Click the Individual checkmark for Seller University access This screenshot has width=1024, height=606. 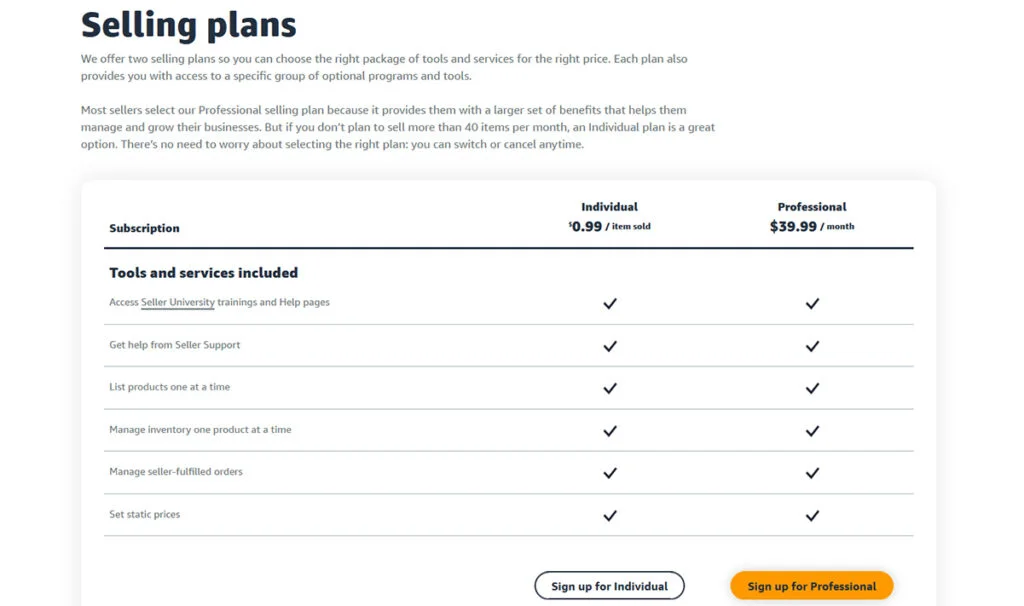pos(610,302)
